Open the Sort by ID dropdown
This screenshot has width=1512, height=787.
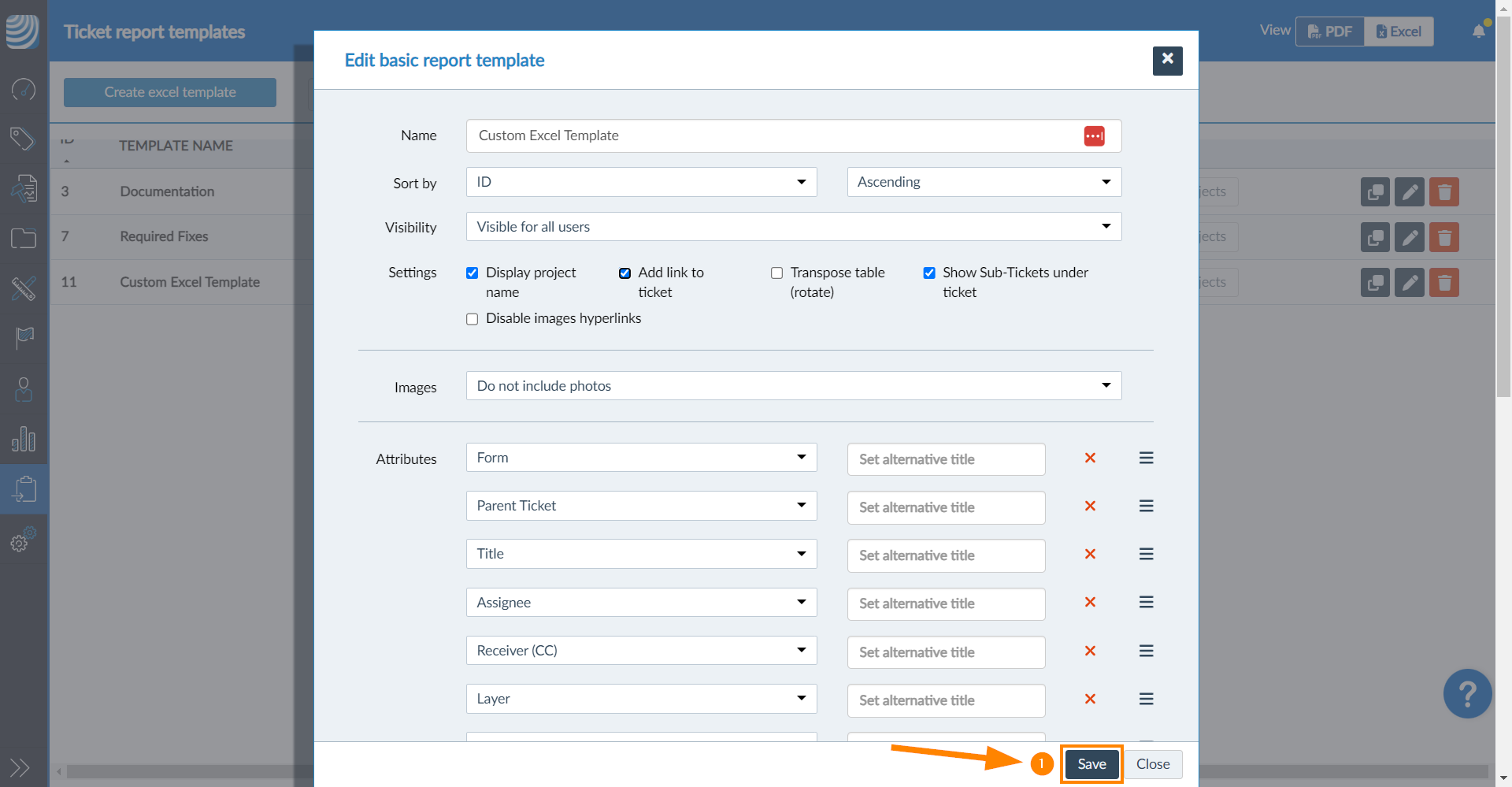pyautogui.click(x=641, y=183)
